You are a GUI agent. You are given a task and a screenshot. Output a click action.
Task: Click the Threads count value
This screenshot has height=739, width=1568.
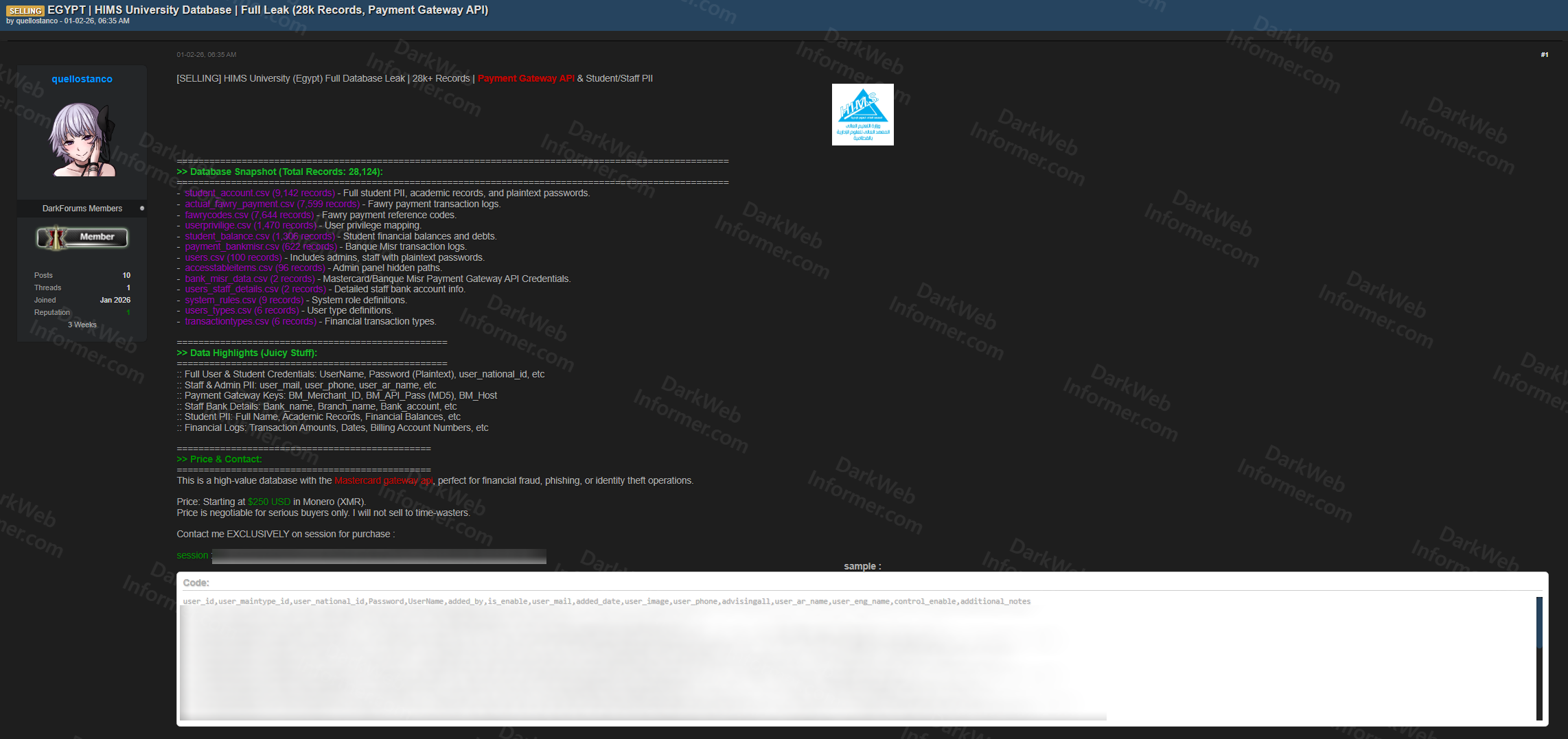click(128, 288)
